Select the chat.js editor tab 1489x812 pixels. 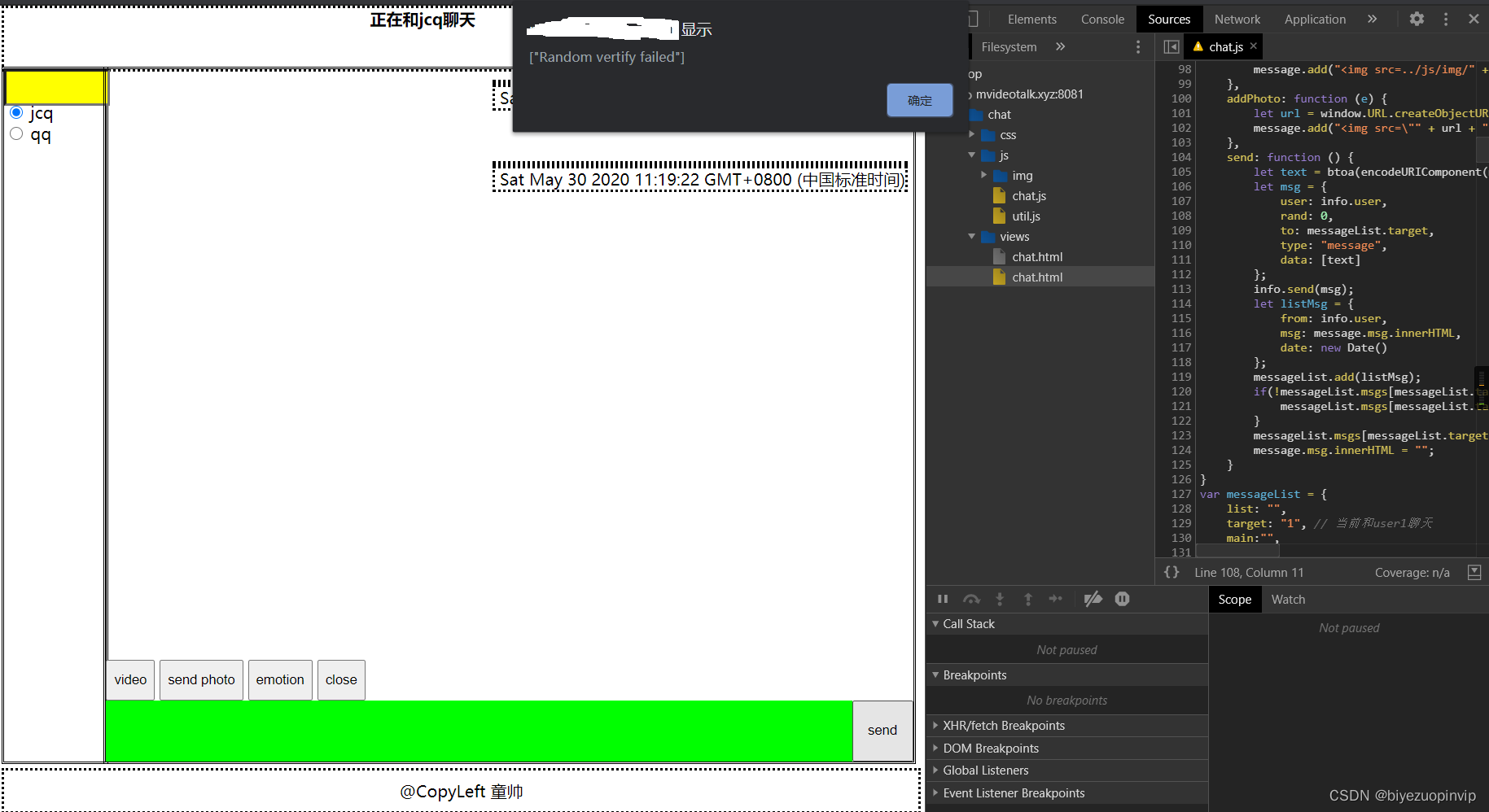point(1225,47)
